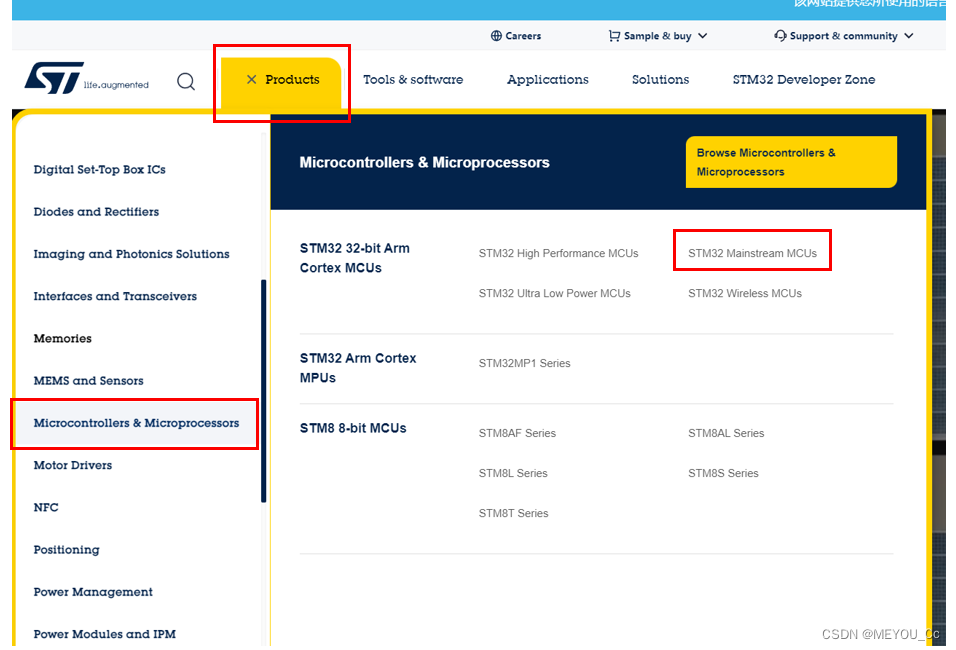Select the NFC category
Viewport: 956px width, 650px height.
[x=46, y=507]
